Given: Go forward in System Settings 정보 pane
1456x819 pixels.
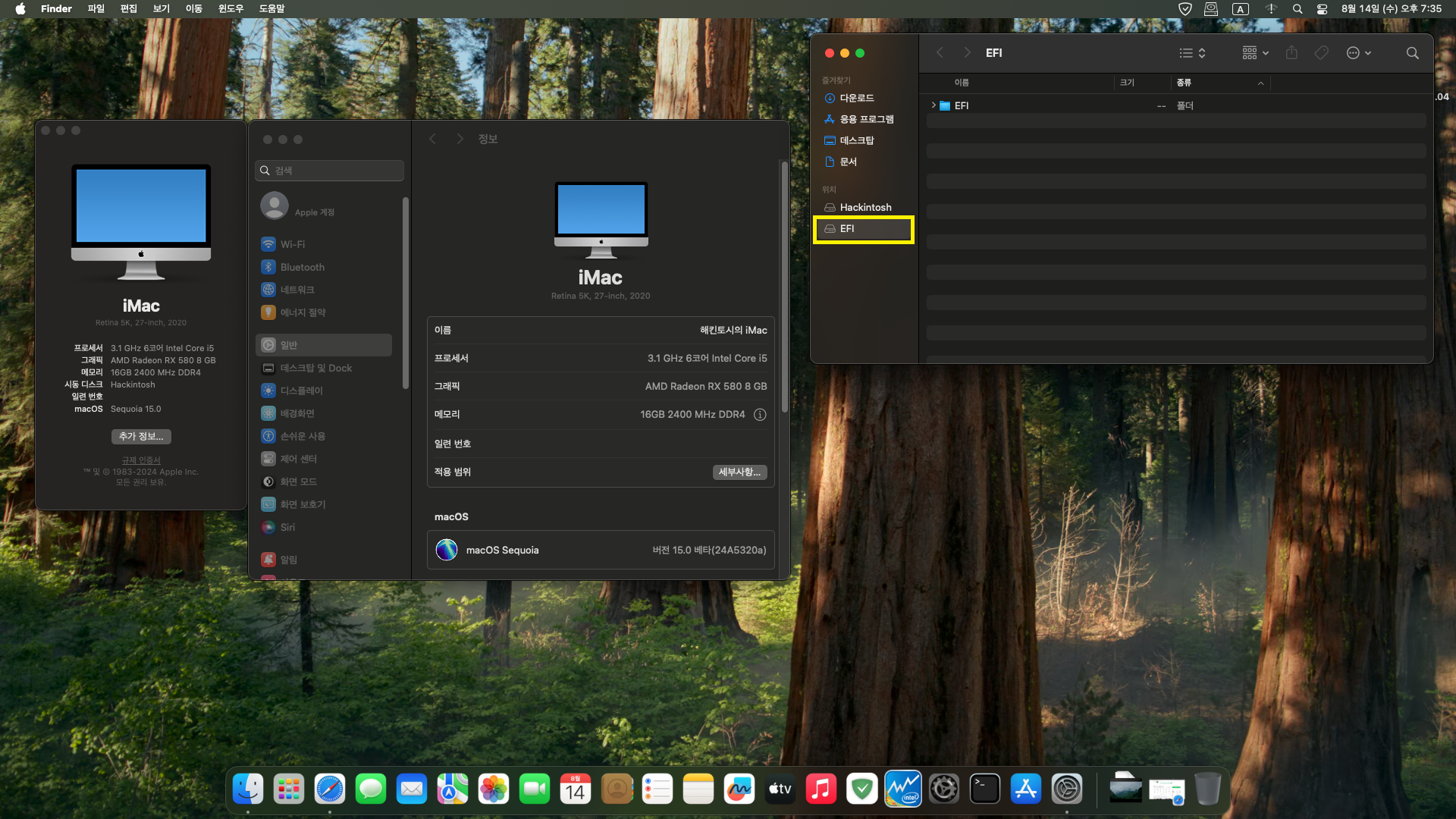Looking at the screenshot, I should click(460, 139).
